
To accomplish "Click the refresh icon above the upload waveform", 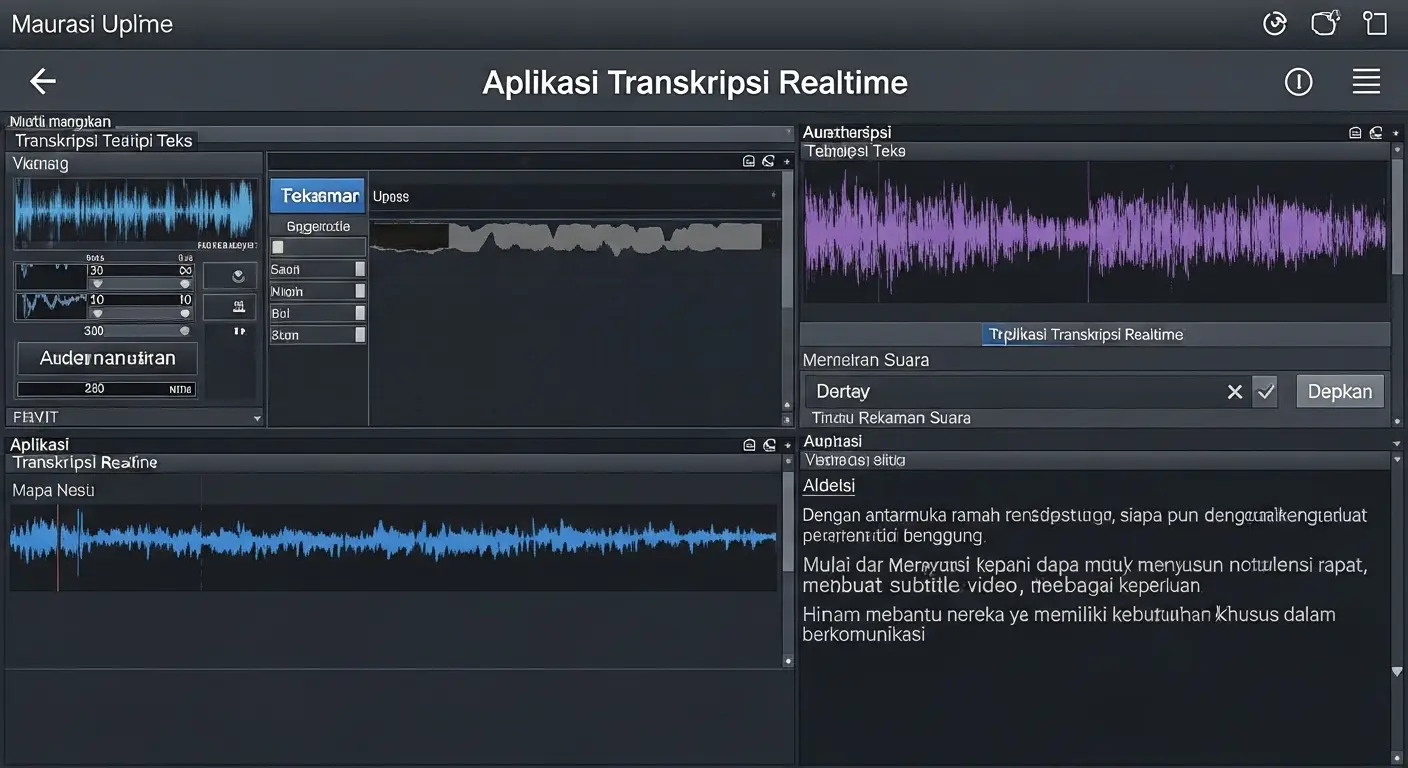I will tap(768, 161).
